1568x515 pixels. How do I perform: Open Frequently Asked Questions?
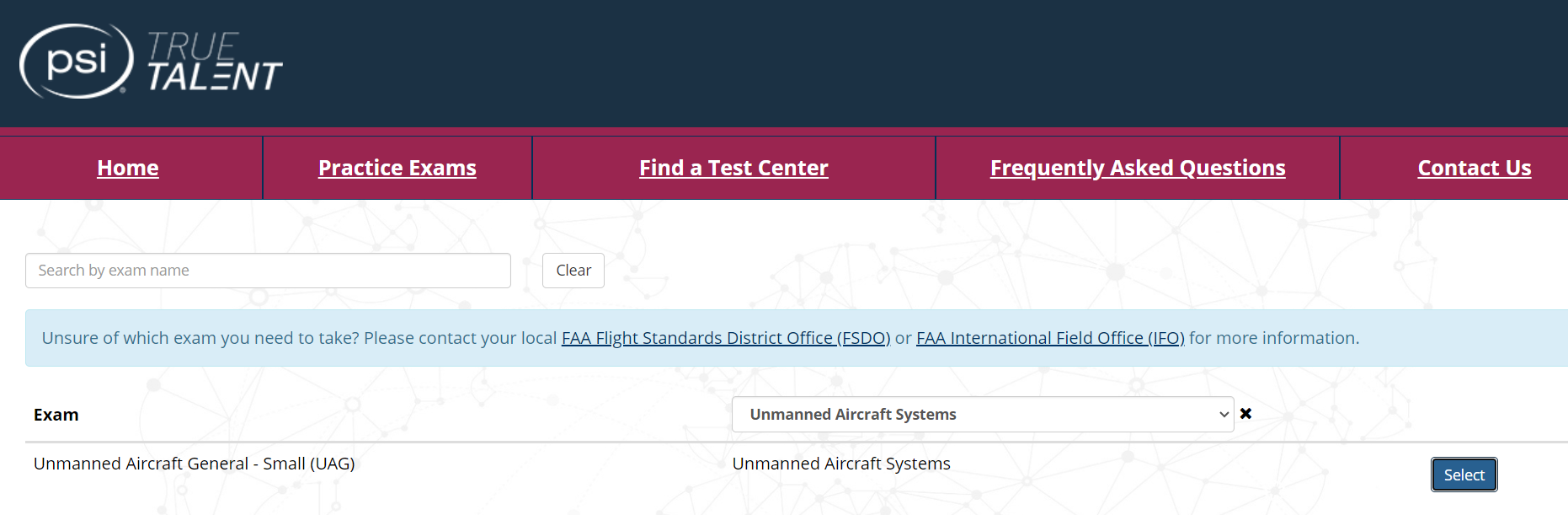pos(1138,168)
